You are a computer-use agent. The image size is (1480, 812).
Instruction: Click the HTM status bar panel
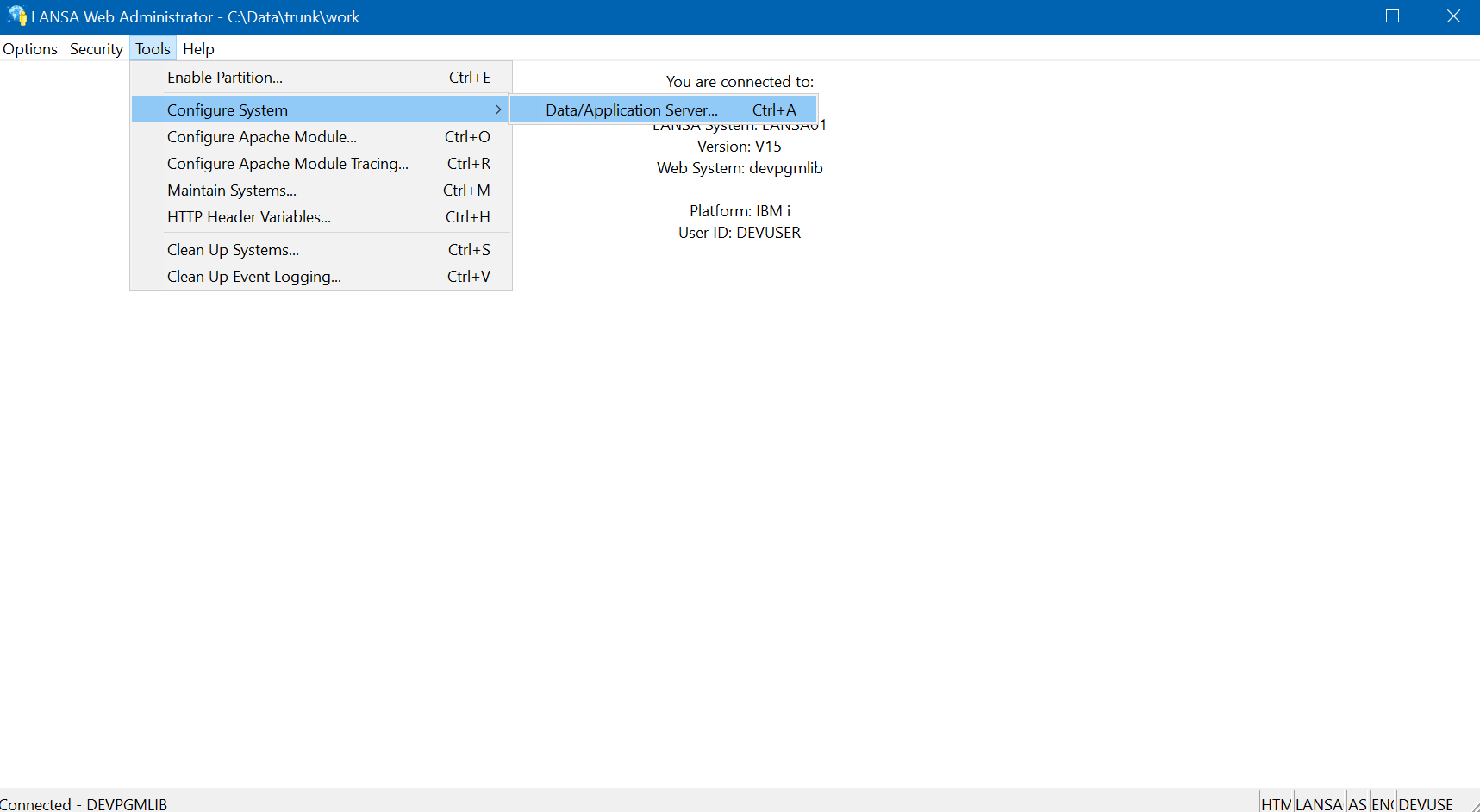tap(1276, 803)
